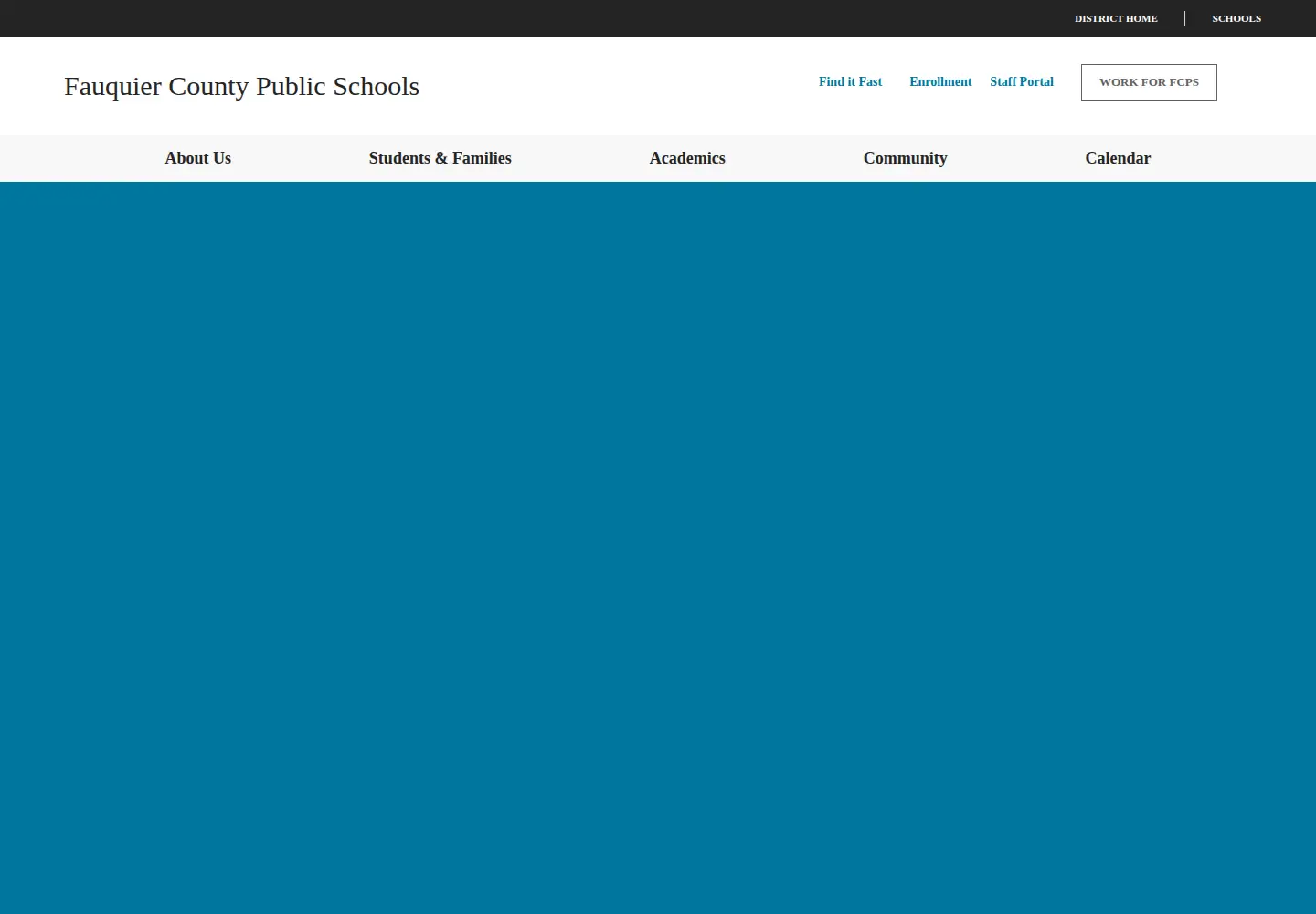
Task: Go to Fauquier County Public Schools homepage title
Action: (241, 86)
